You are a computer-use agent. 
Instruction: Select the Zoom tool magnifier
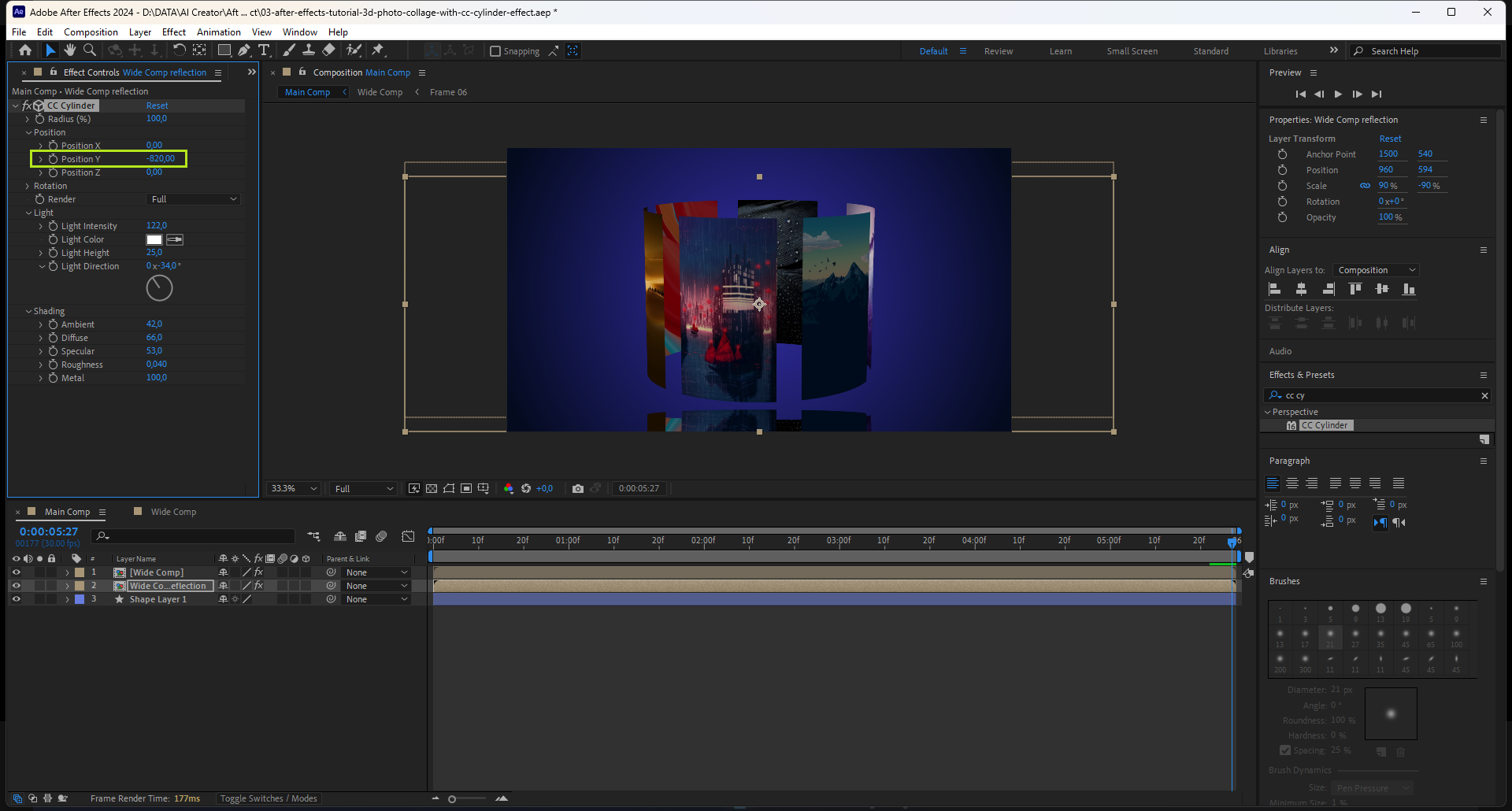90,50
